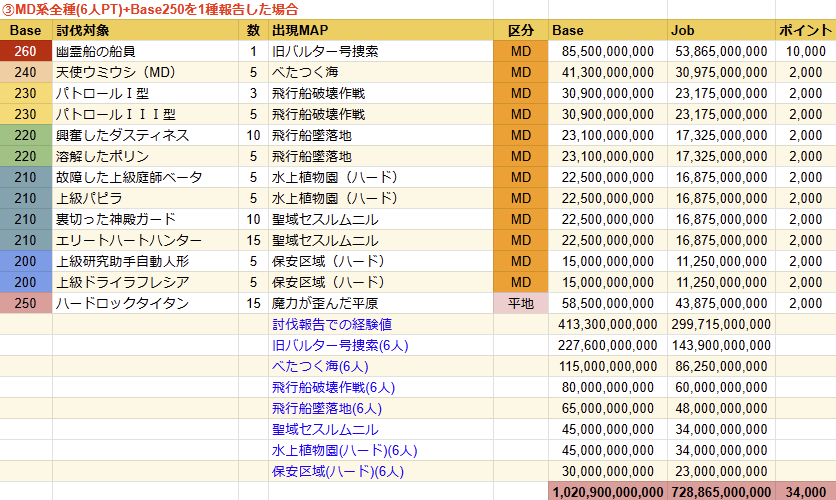Viewport: 836px width, 500px height.
Task: Open the blue 聖域セスルムニル link
Action: (325, 430)
